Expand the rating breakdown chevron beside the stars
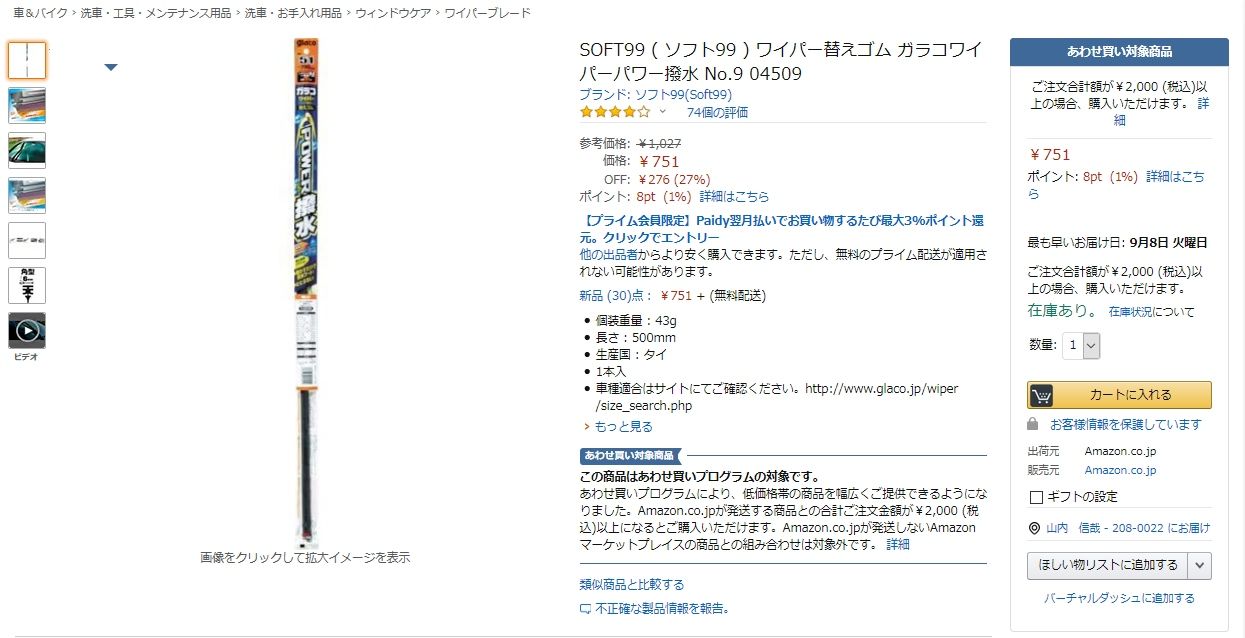This screenshot has height=638, width=1245. click(x=662, y=112)
